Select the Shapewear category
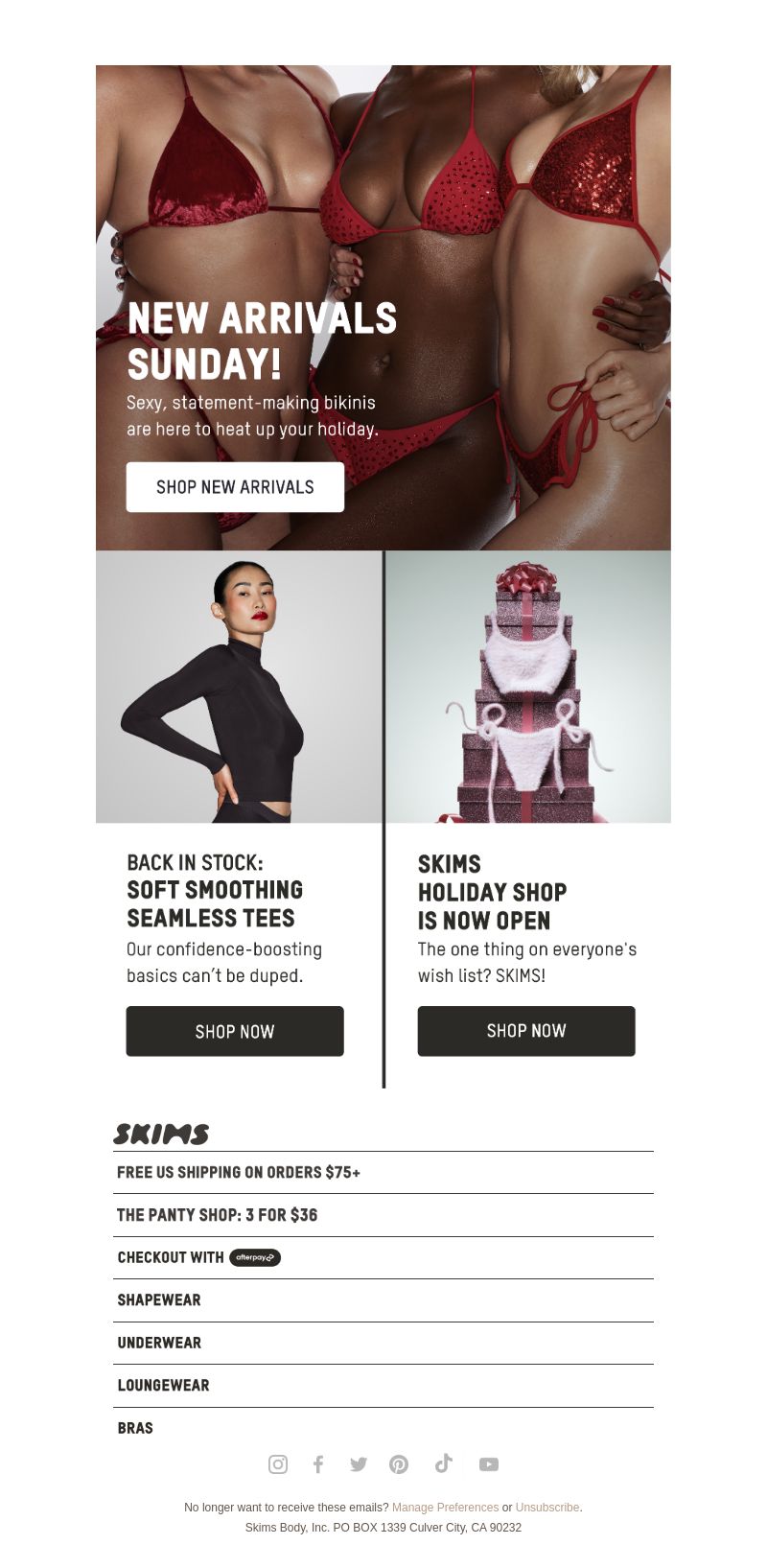Screen dimensions: 767x1568 pos(159,1300)
